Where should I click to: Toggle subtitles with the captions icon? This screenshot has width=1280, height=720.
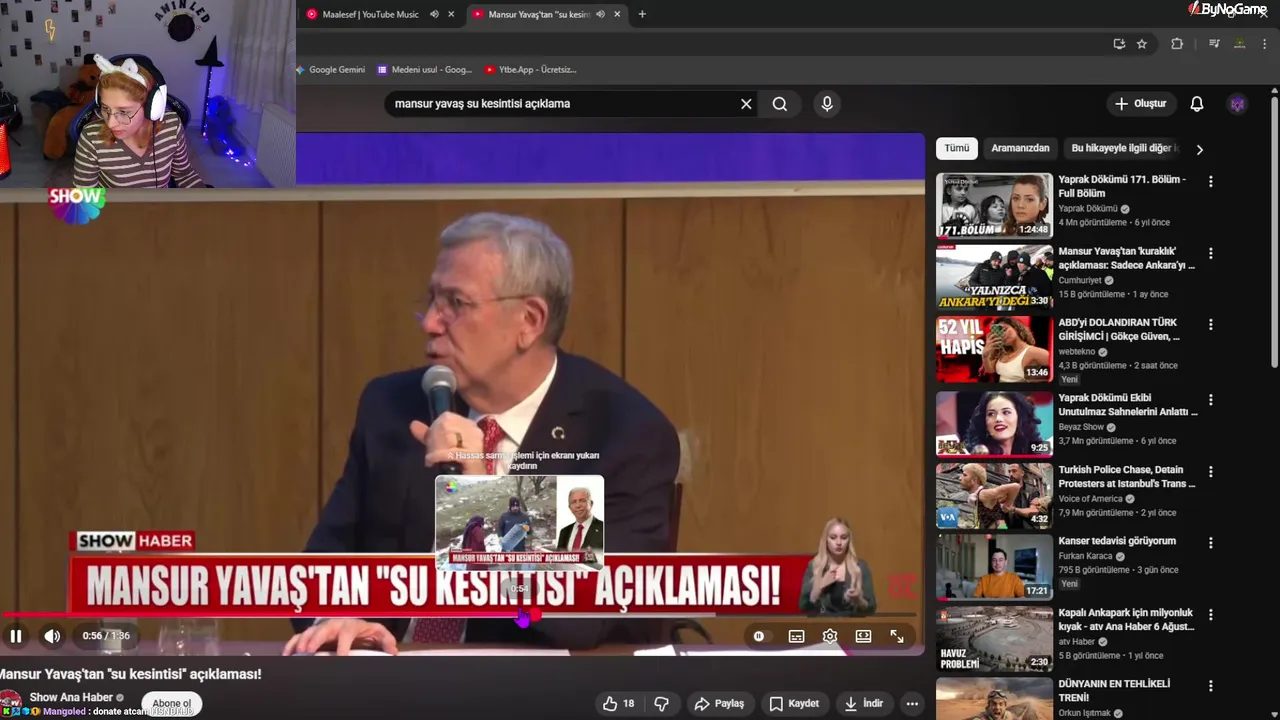tap(796, 636)
